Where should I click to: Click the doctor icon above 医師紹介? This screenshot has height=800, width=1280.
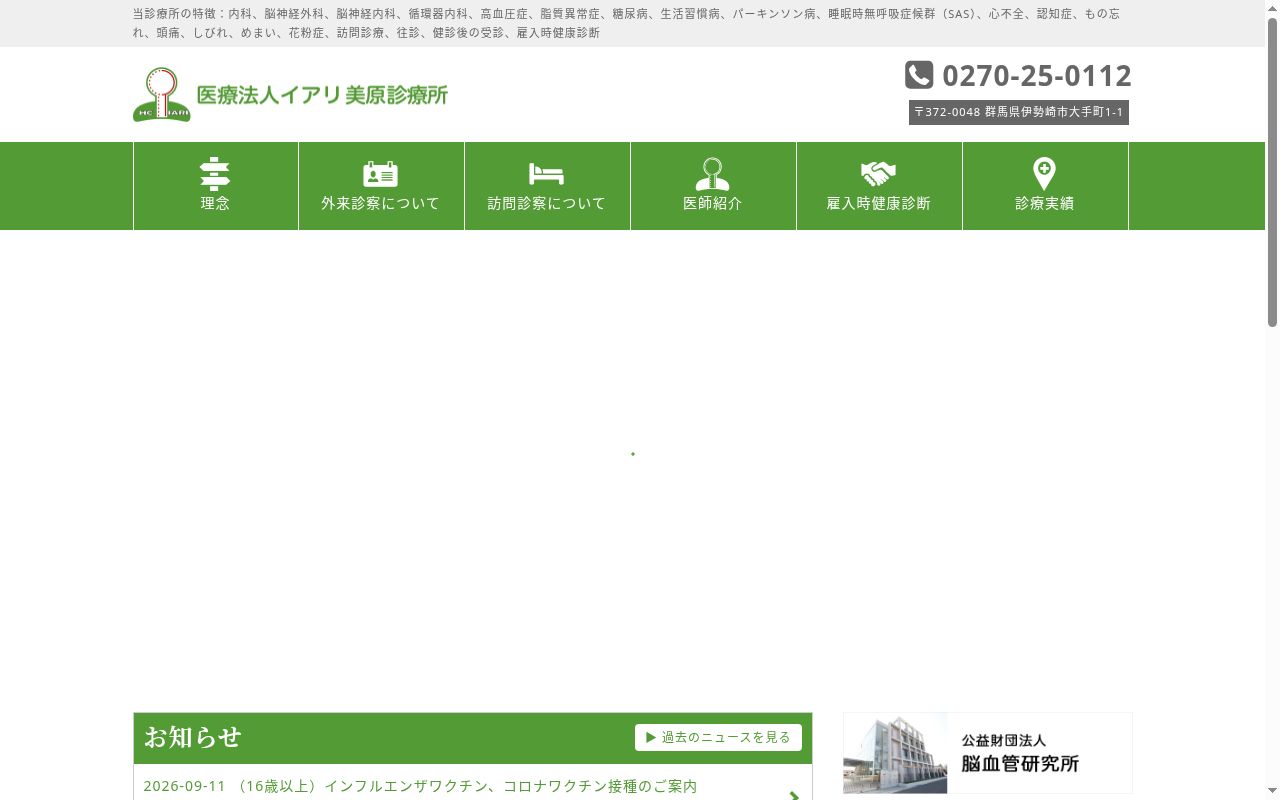pyautogui.click(x=712, y=174)
